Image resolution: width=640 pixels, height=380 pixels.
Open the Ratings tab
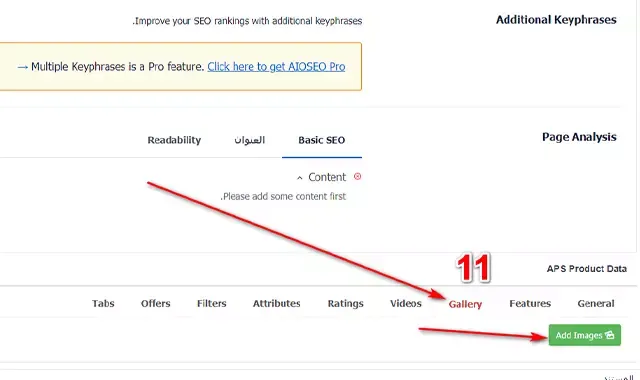(x=345, y=303)
